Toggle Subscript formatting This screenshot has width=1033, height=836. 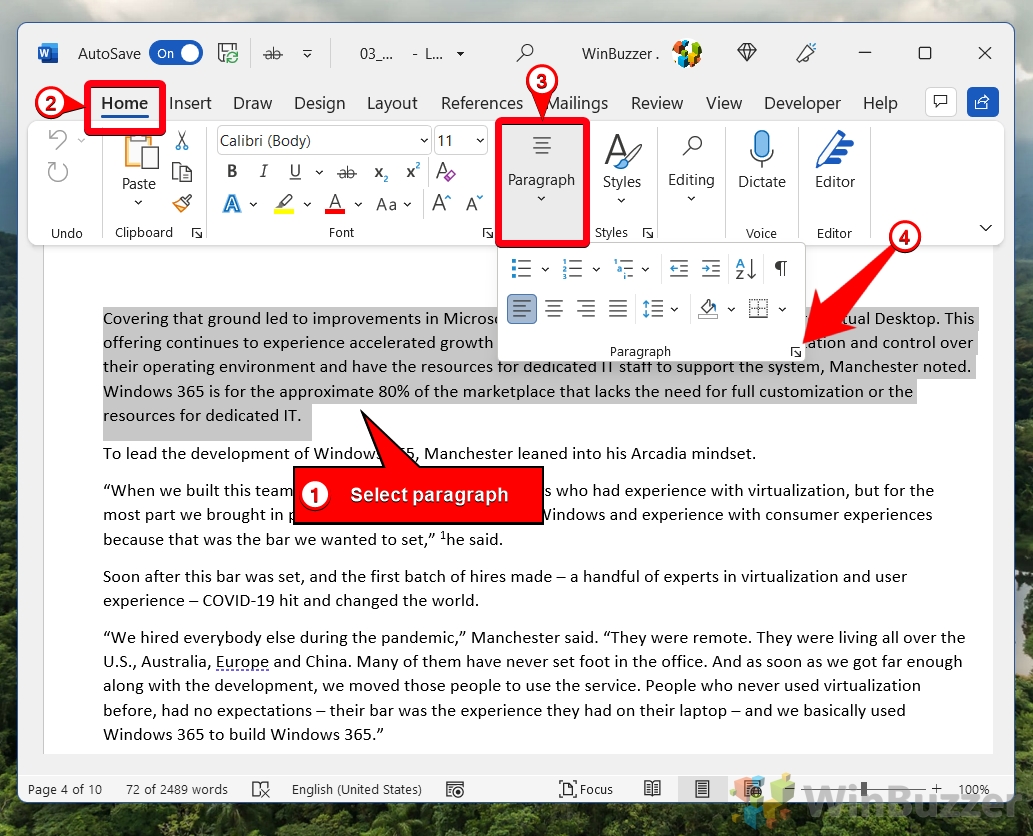point(381,172)
